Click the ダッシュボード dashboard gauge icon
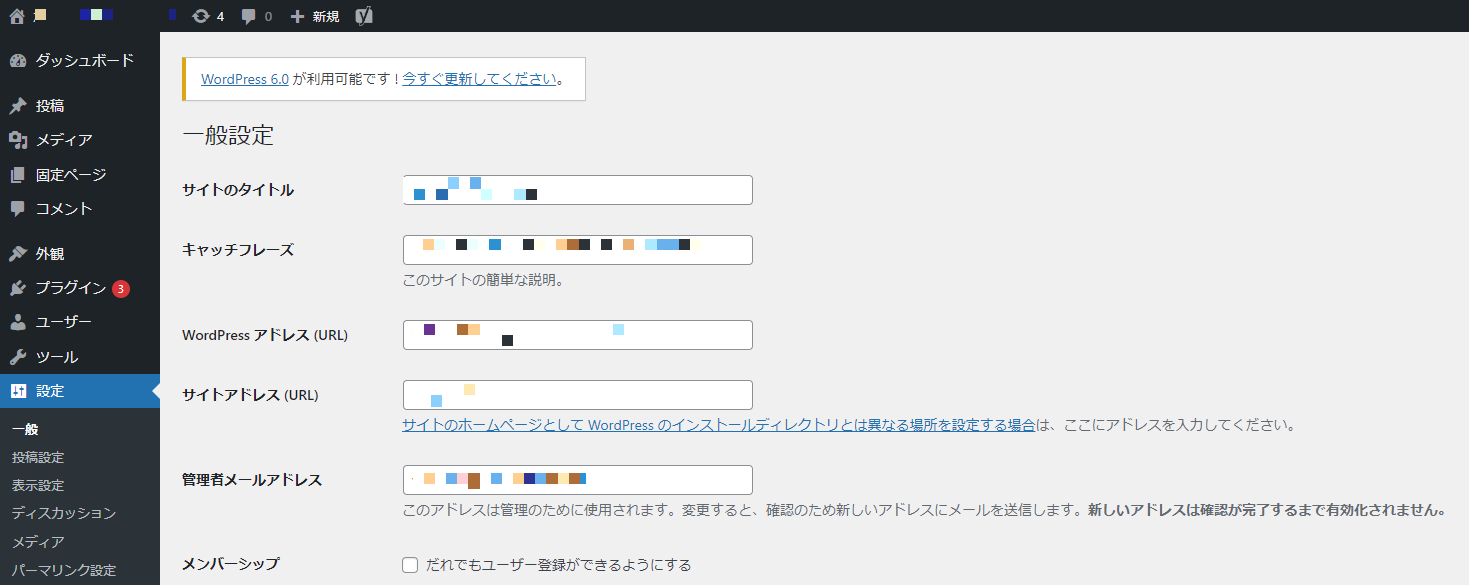 click(18, 61)
